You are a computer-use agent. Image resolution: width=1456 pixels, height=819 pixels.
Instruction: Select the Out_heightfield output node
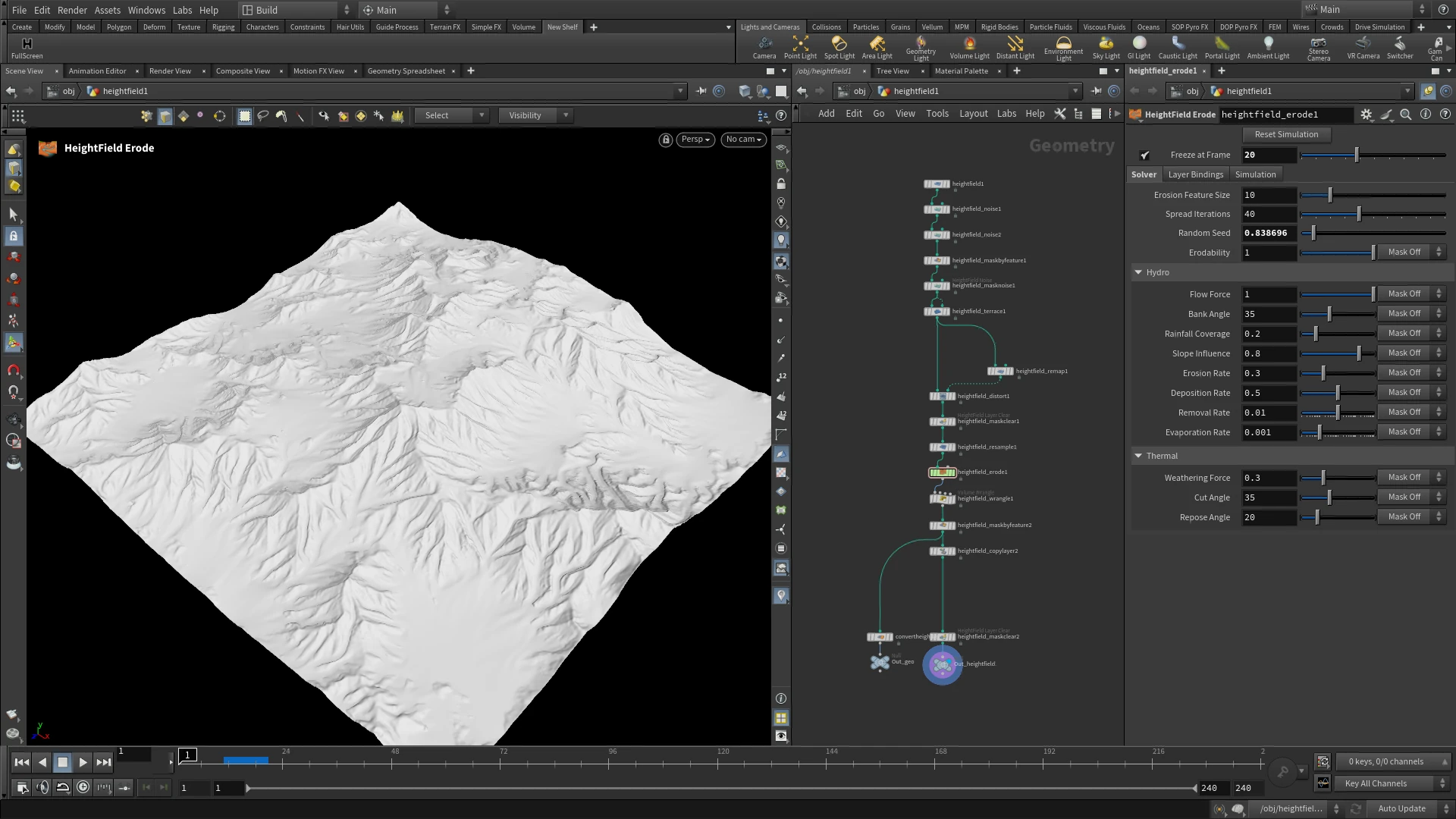[x=943, y=665]
